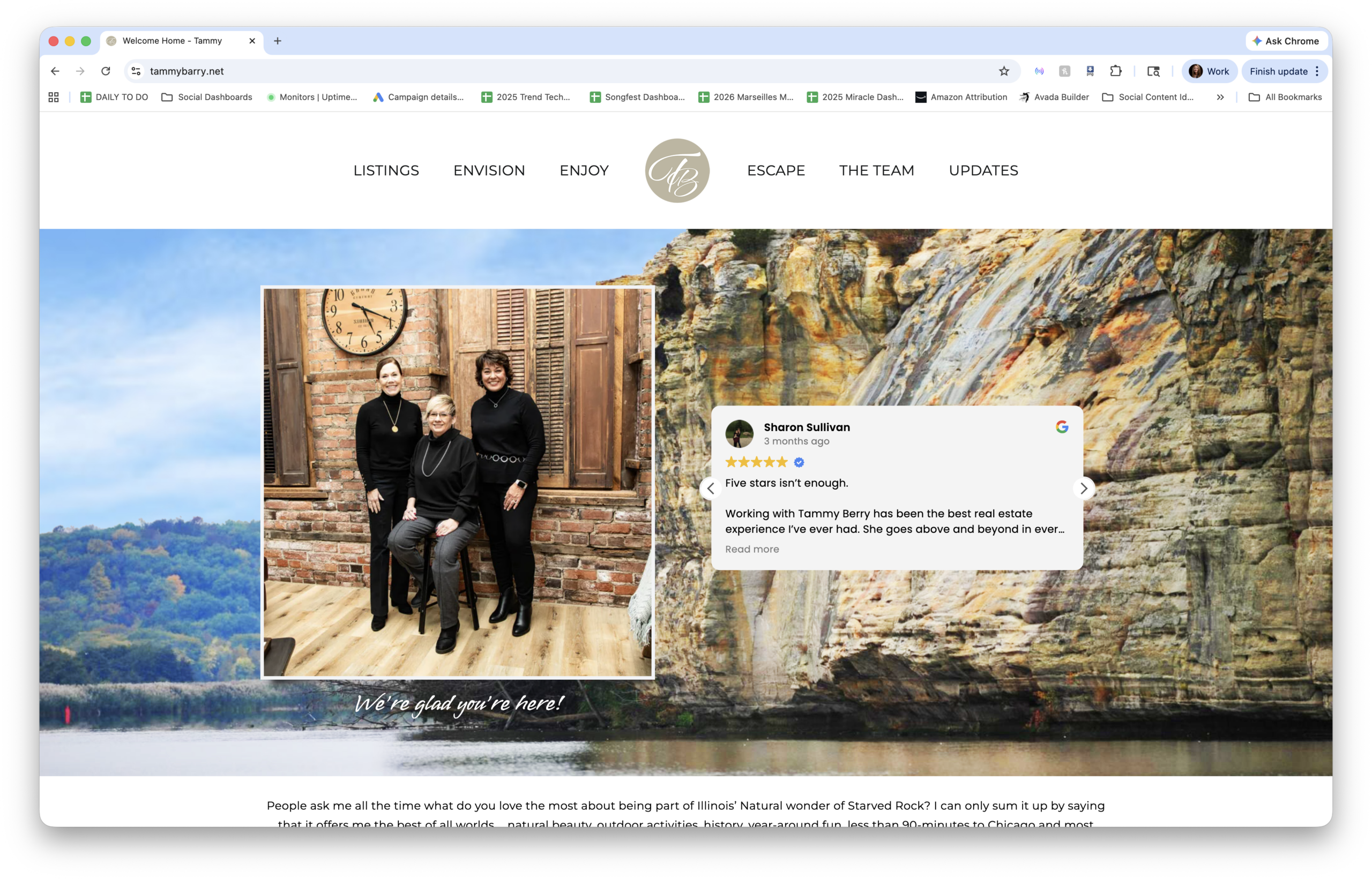
Task: Show next review with right arrow
Action: tap(1083, 488)
